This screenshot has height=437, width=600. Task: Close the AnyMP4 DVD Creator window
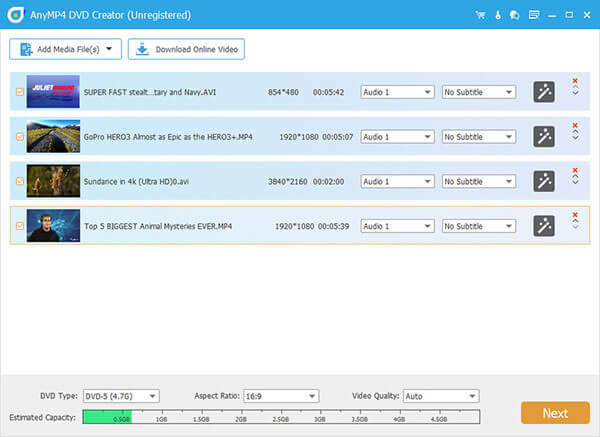click(x=587, y=15)
